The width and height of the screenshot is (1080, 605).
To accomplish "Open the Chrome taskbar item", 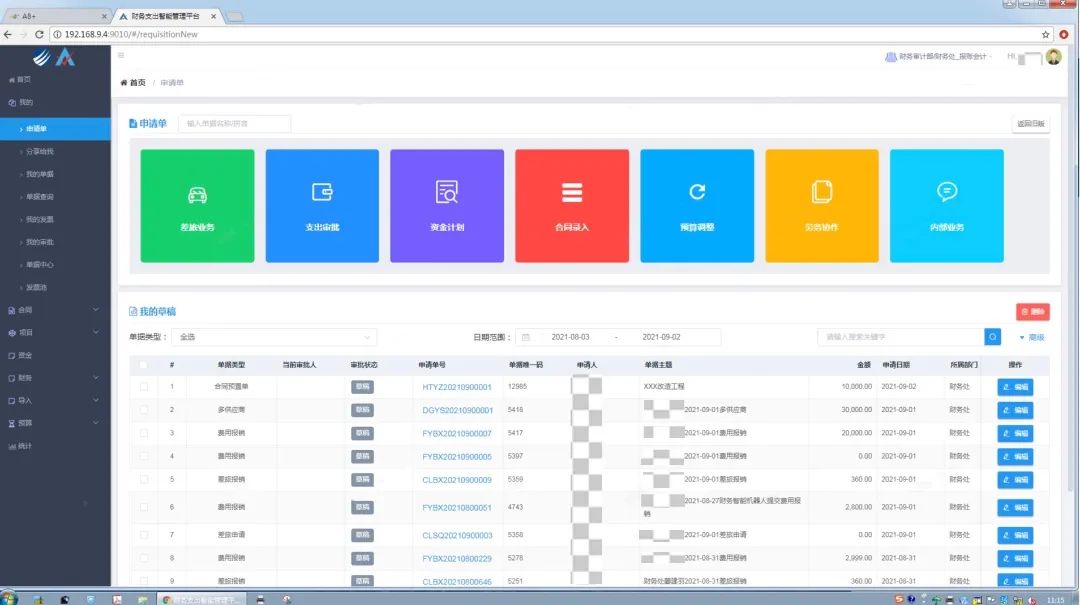I will pos(200,599).
